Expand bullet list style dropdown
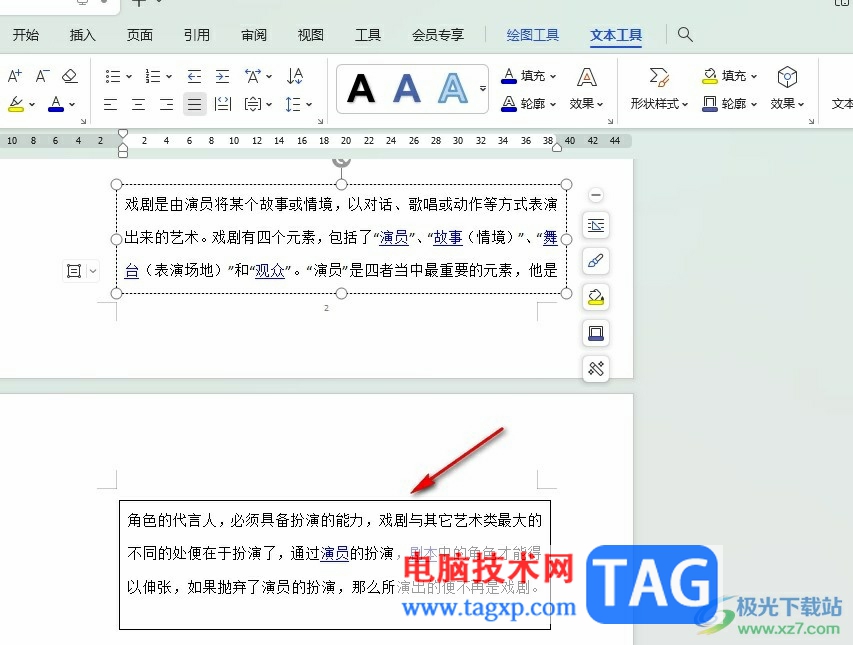The image size is (853, 645). pos(129,77)
